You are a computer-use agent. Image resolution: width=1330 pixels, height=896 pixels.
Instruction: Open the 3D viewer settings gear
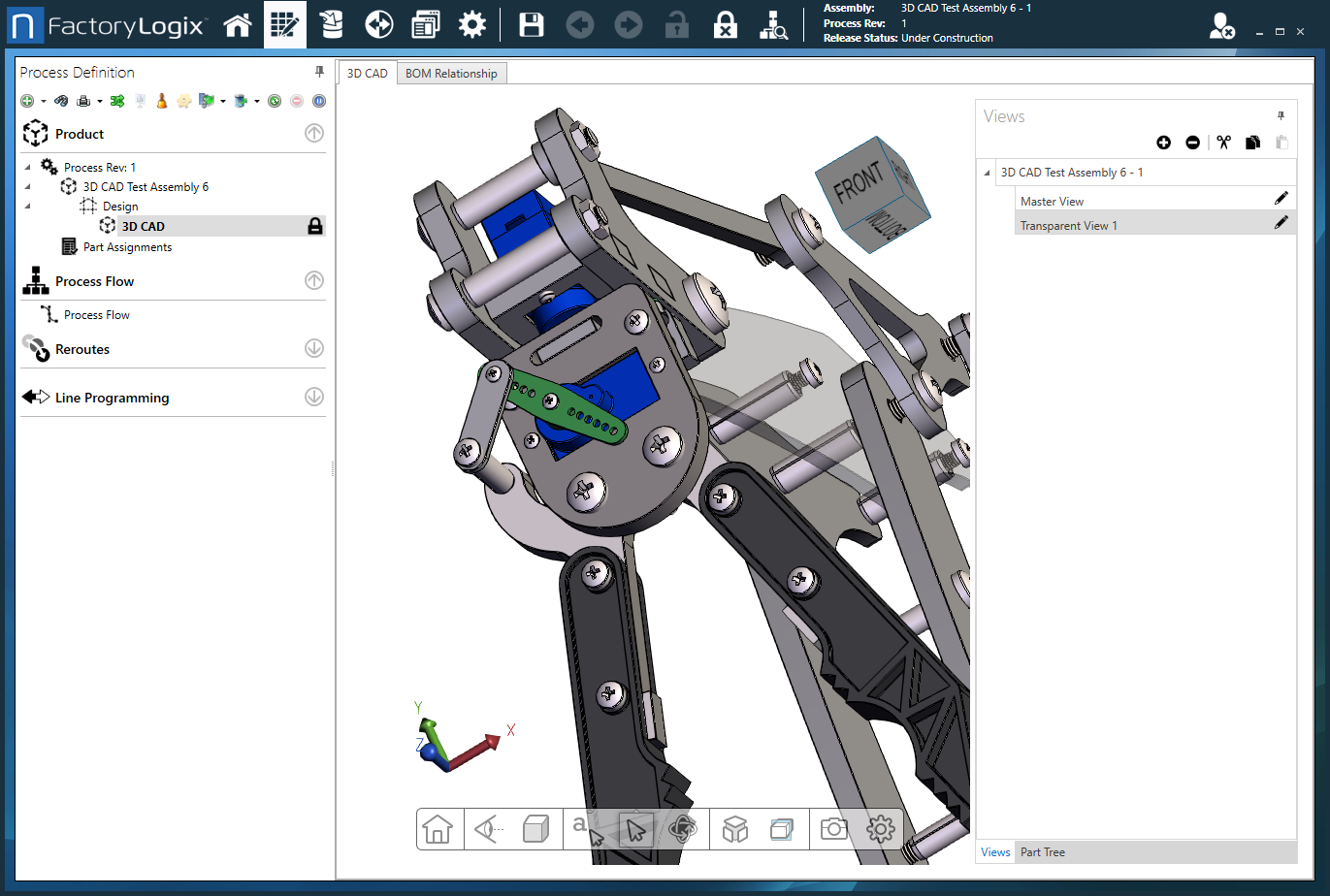pyautogui.click(x=879, y=829)
